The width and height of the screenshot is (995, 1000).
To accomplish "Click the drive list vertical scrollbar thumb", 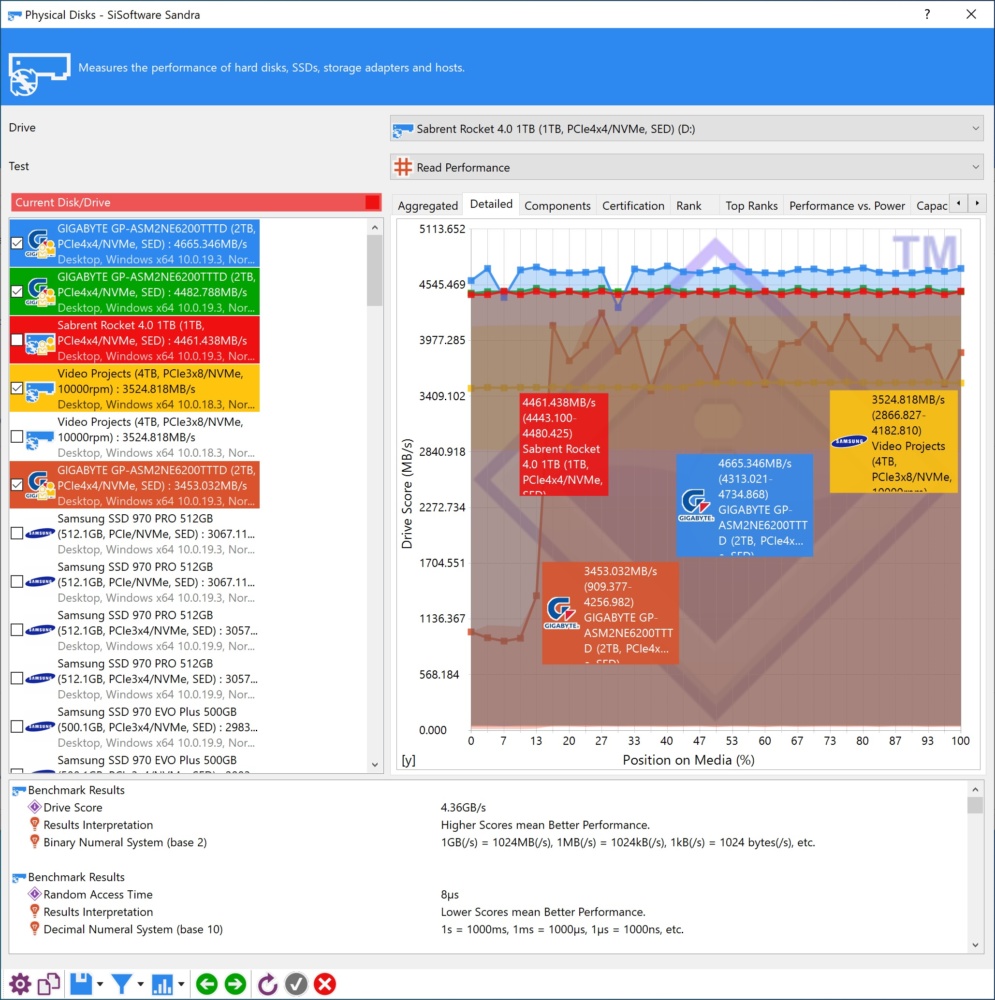I will (x=374, y=270).
